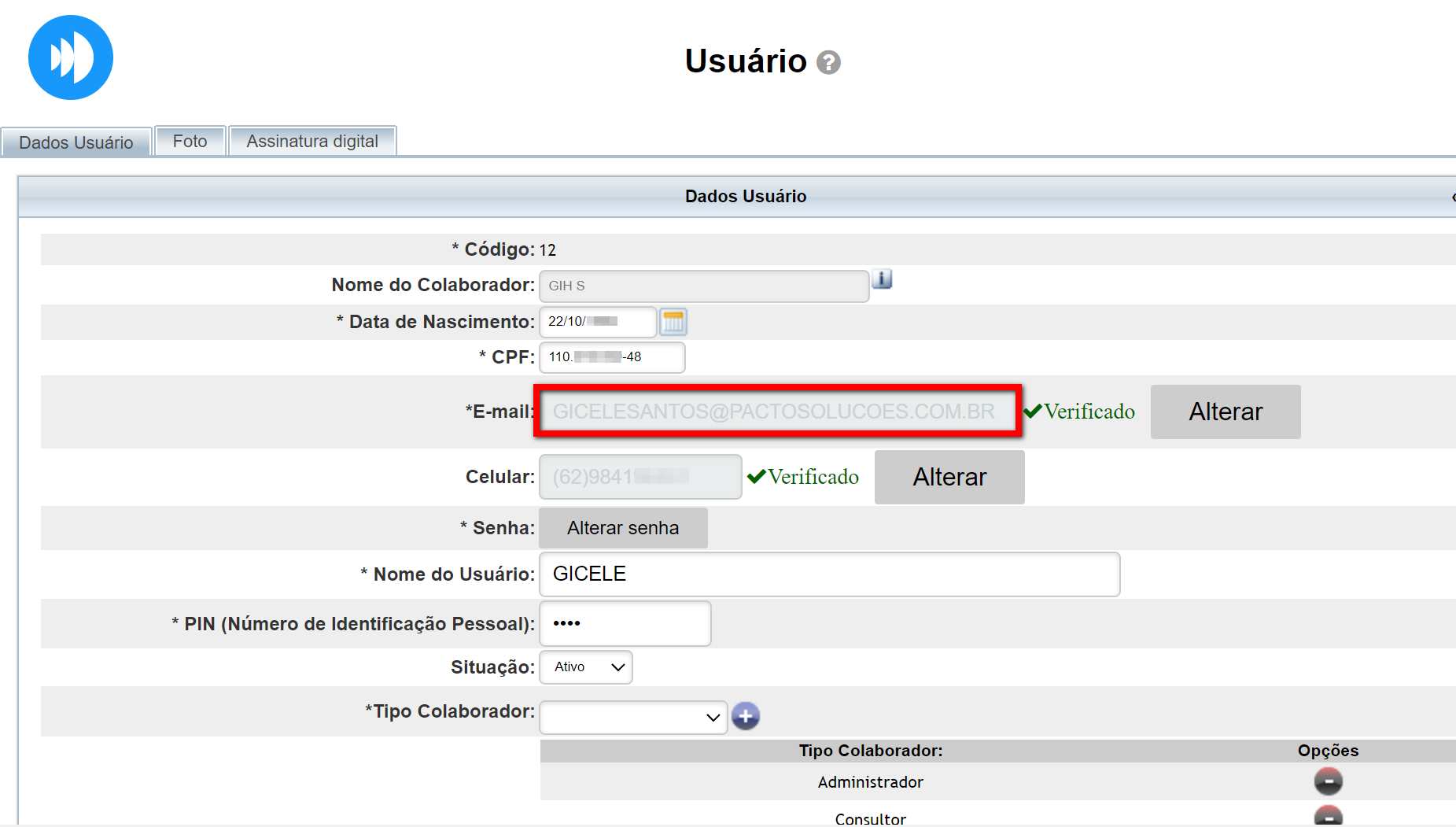
Task: Go to the Assinatura digital tab
Action: point(312,142)
